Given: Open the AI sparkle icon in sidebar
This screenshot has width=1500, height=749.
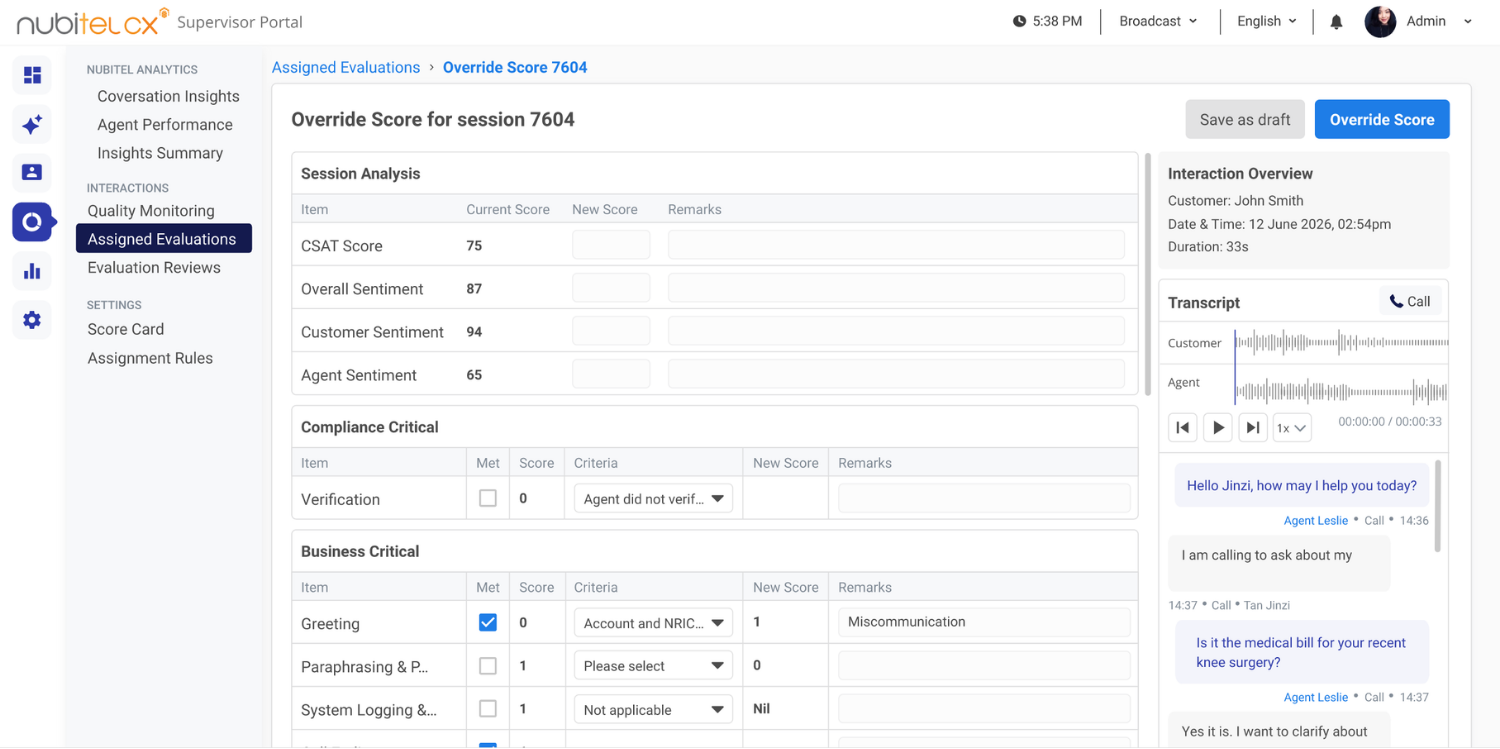Looking at the screenshot, I should [x=32, y=124].
